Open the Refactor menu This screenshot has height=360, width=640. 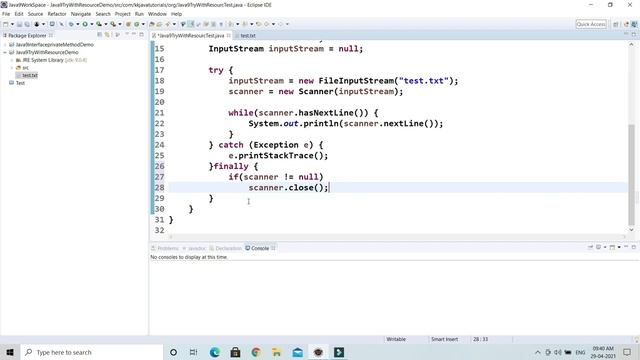(x=57, y=14)
